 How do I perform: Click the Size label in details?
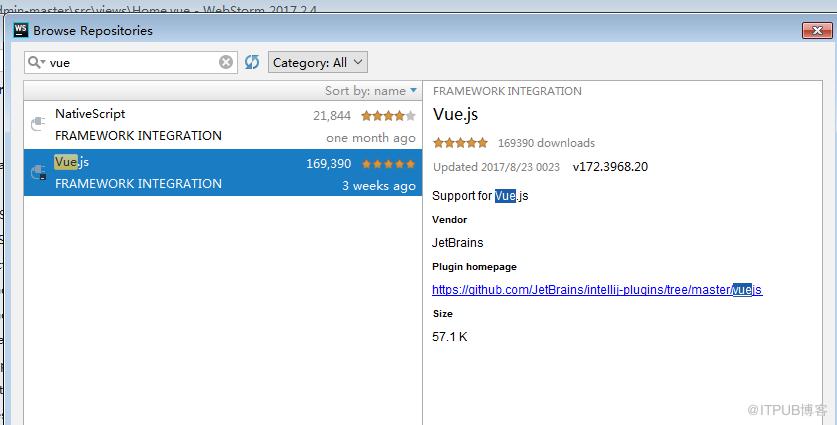pyautogui.click(x=443, y=313)
